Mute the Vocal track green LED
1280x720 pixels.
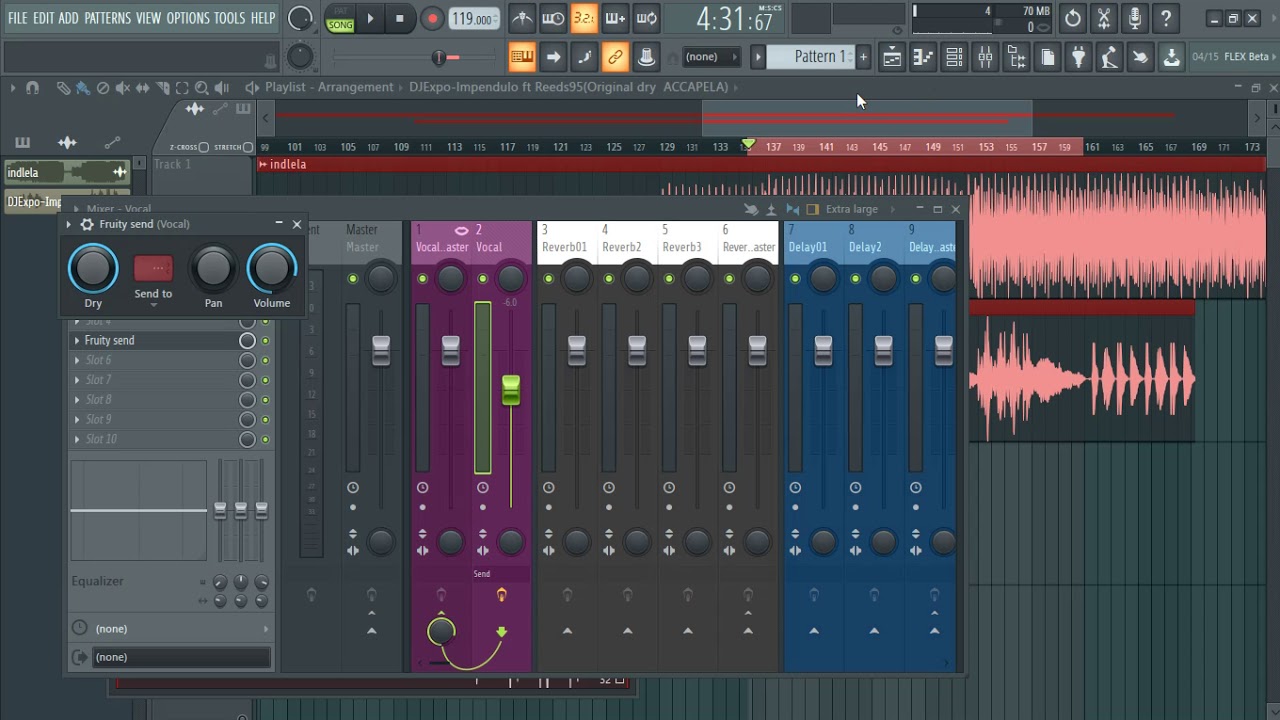(483, 279)
